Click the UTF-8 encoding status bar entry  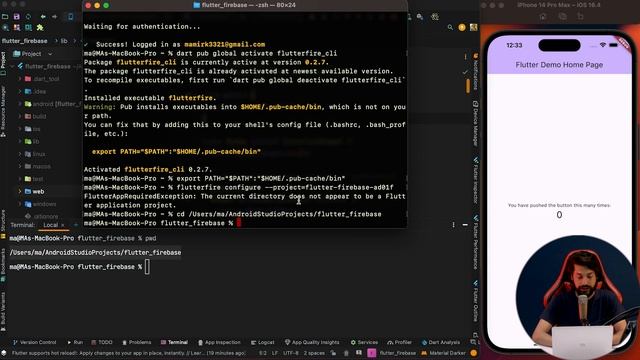point(291,353)
